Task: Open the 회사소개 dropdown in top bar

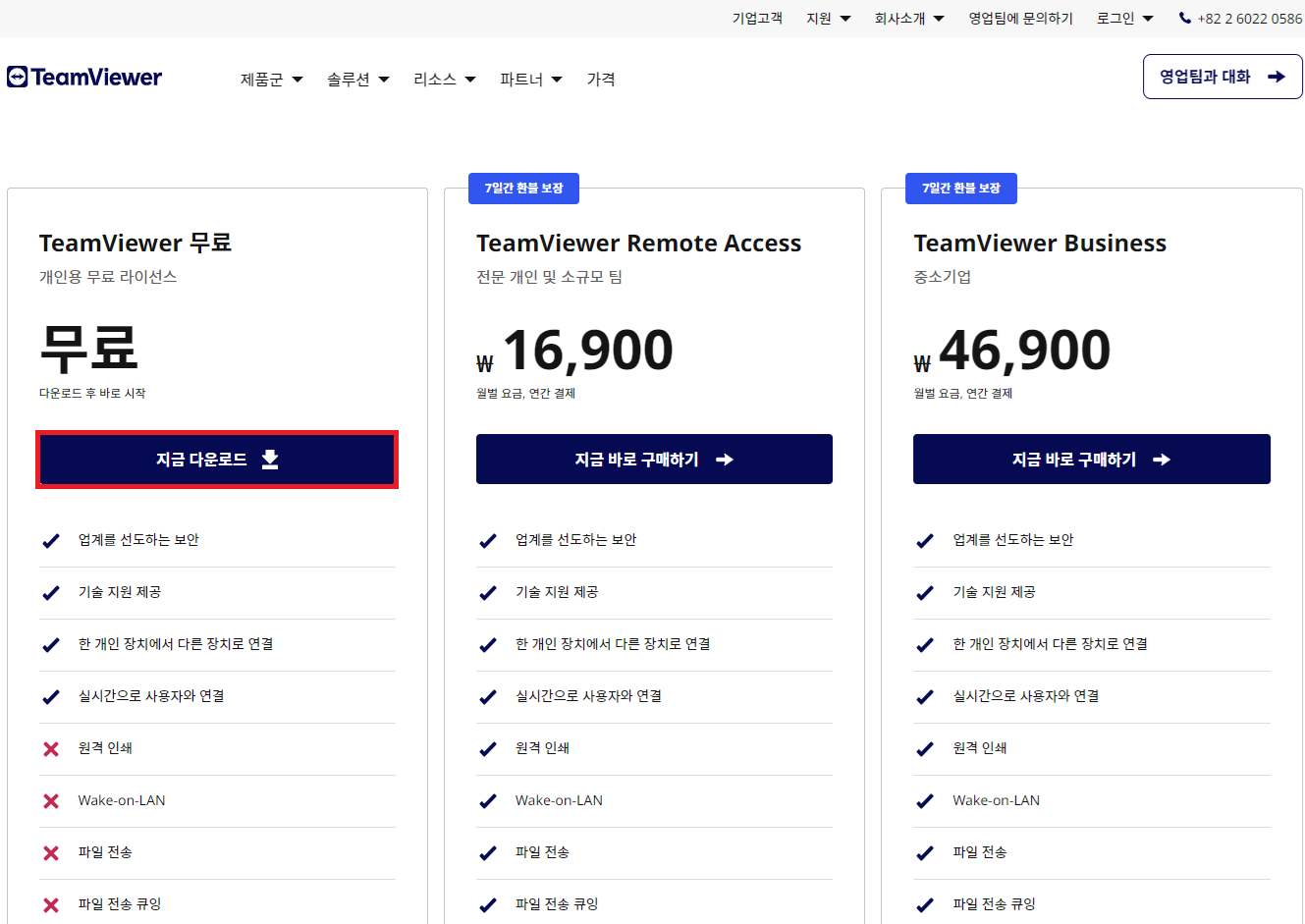Action: pyautogui.click(x=909, y=19)
